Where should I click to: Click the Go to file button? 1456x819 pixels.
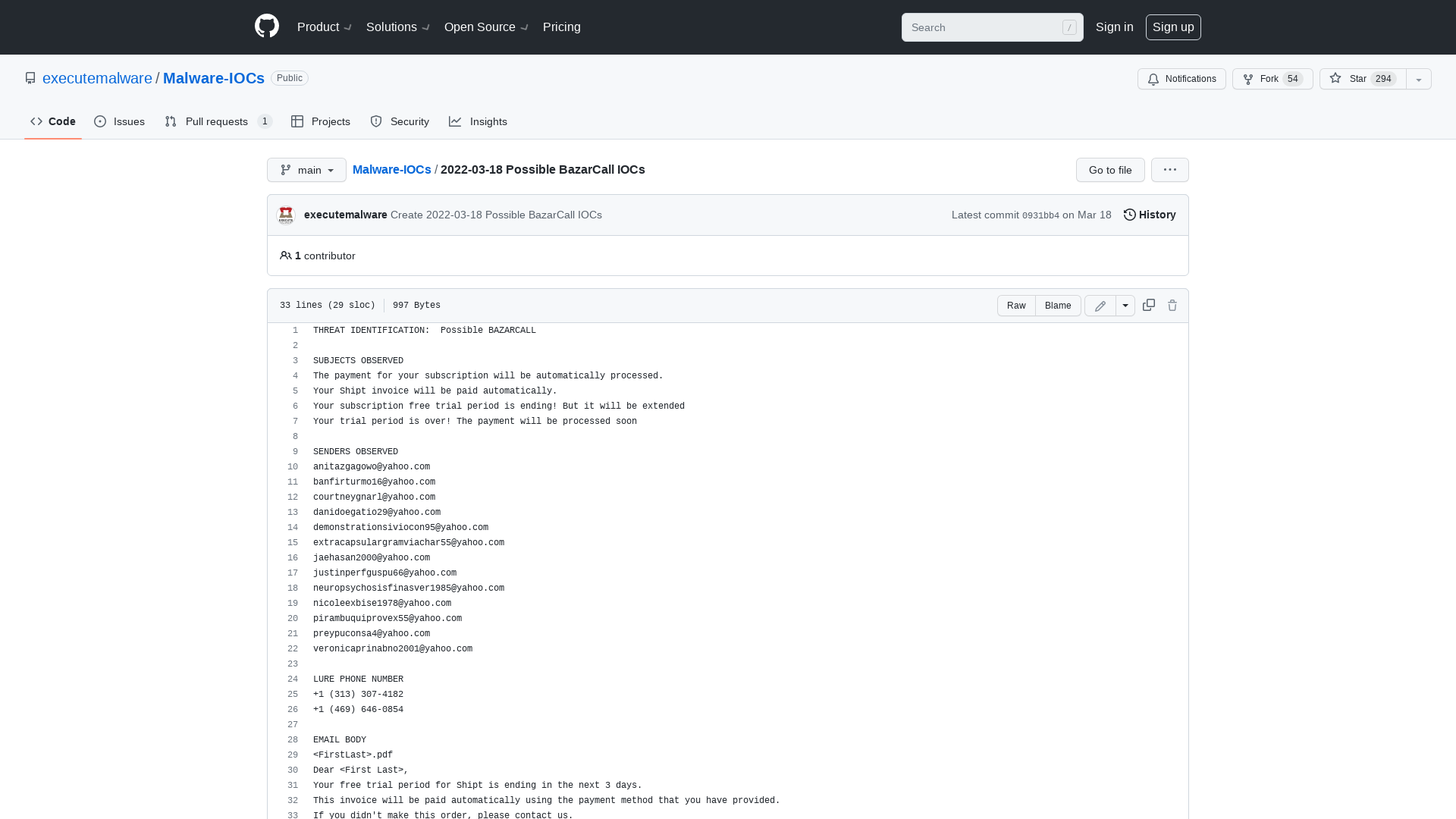(x=1110, y=170)
